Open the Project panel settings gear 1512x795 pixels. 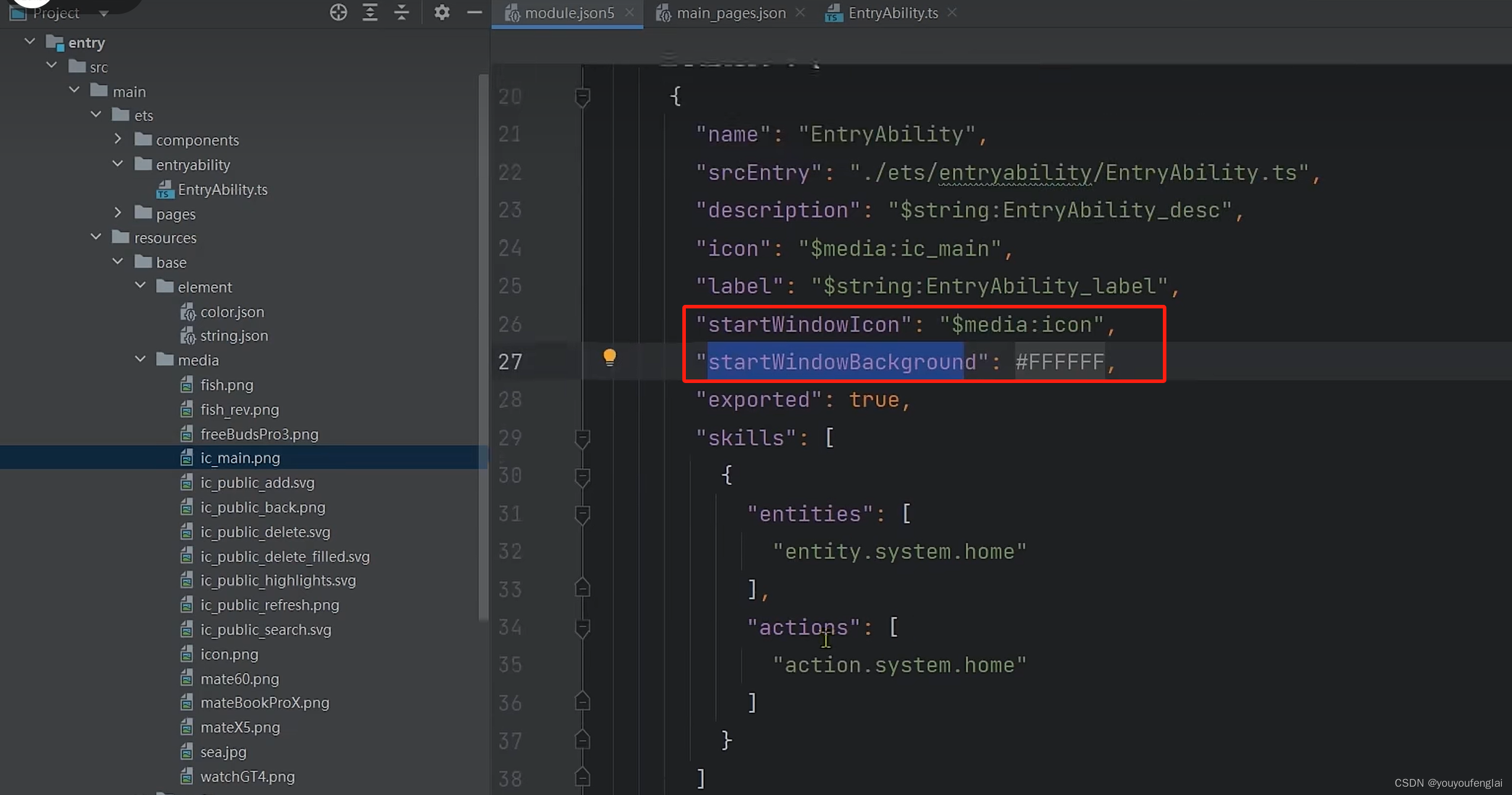click(x=441, y=12)
